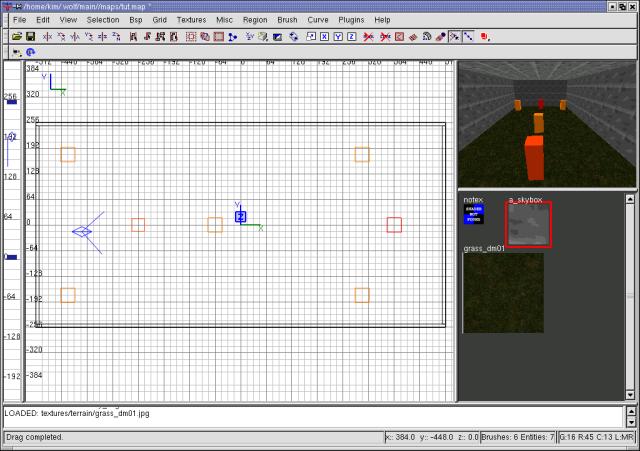Toggle the Z axis scale lock
This screenshot has width=640, height=451.
351,37
